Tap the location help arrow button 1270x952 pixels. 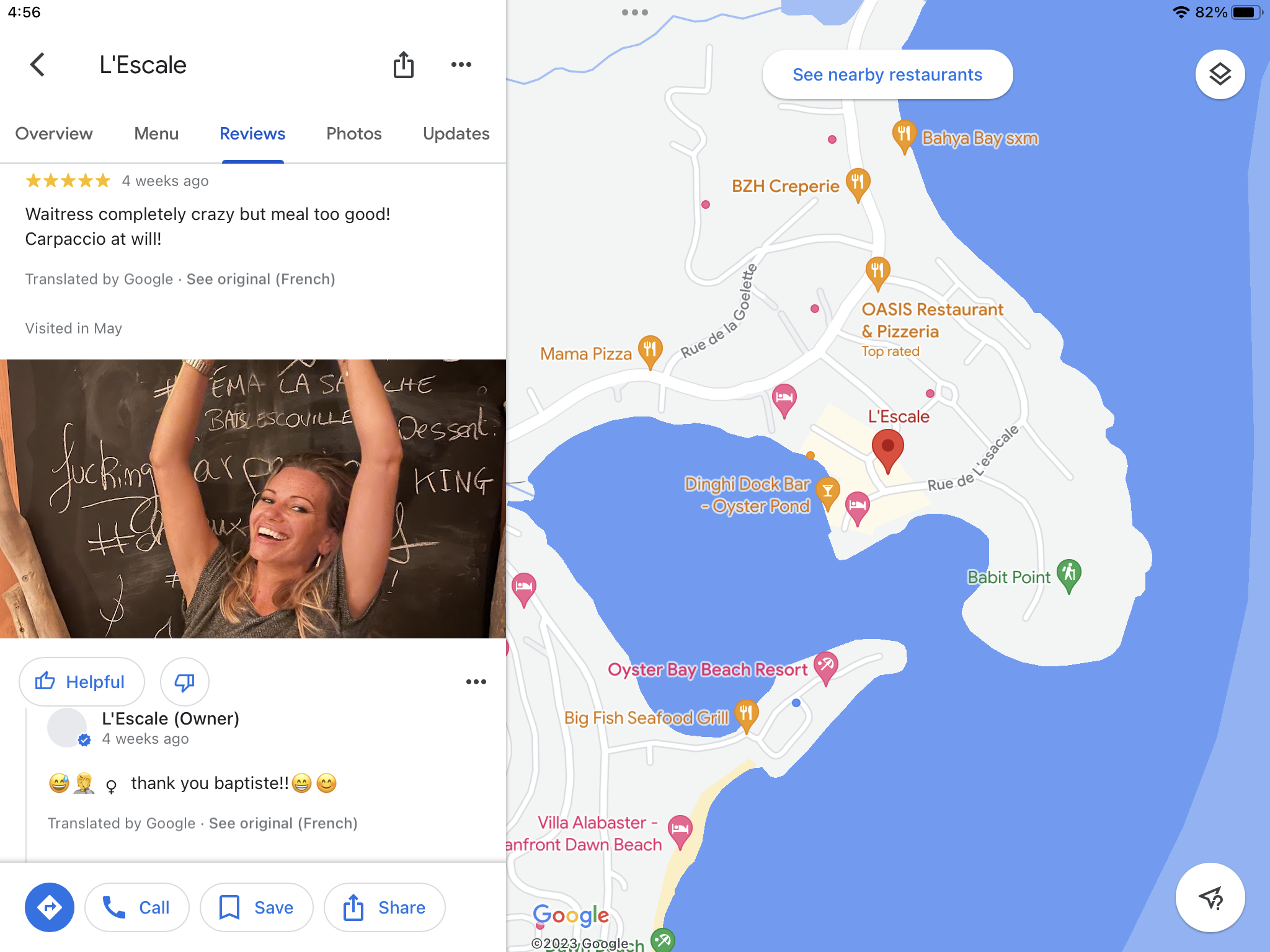point(1210,897)
